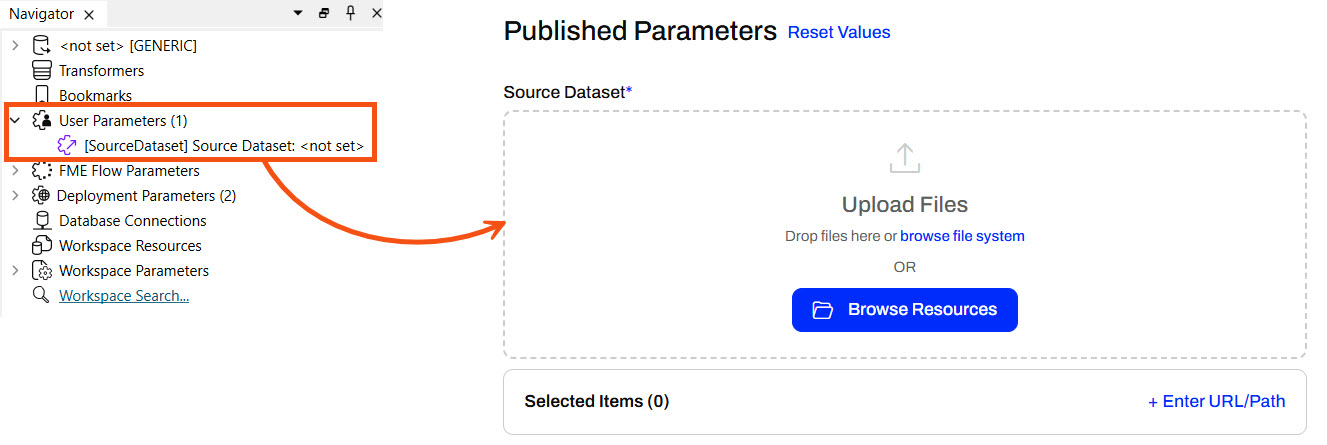Click the Workspace Parameters gear icon
This screenshot has width=1327, height=445.
click(42, 271)
